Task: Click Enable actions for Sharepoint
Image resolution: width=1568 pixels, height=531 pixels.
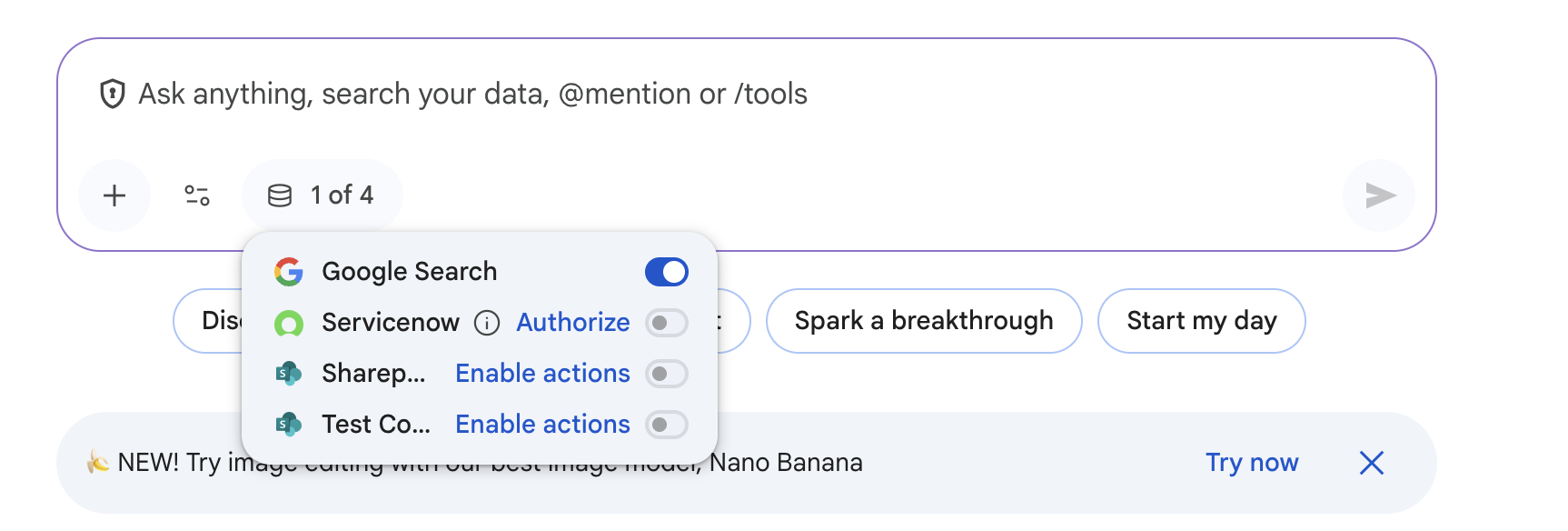Action: pos(542,373)
